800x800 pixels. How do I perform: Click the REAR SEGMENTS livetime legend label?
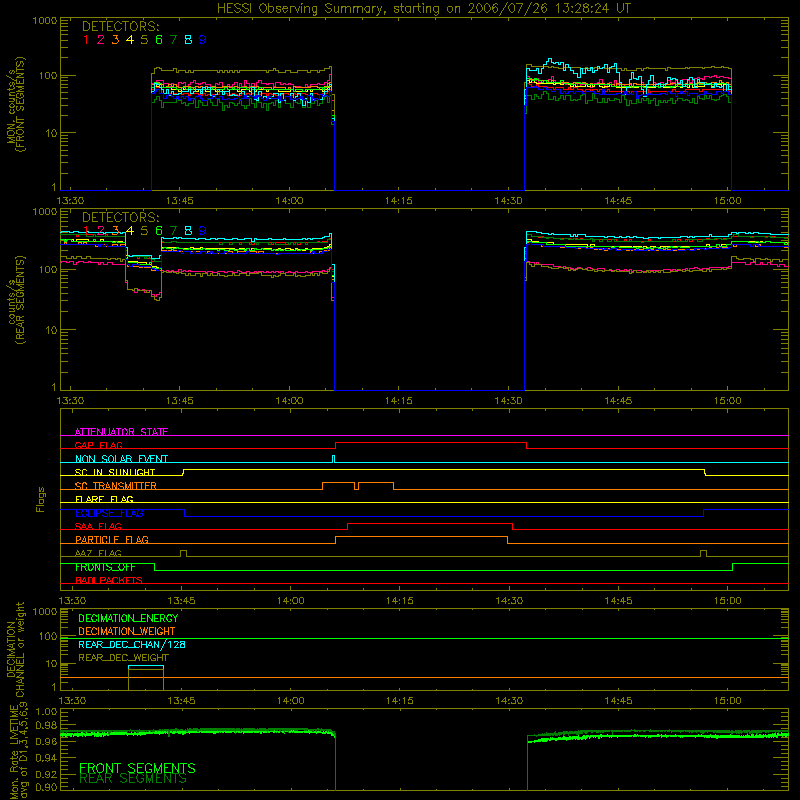tap(133, 779)
